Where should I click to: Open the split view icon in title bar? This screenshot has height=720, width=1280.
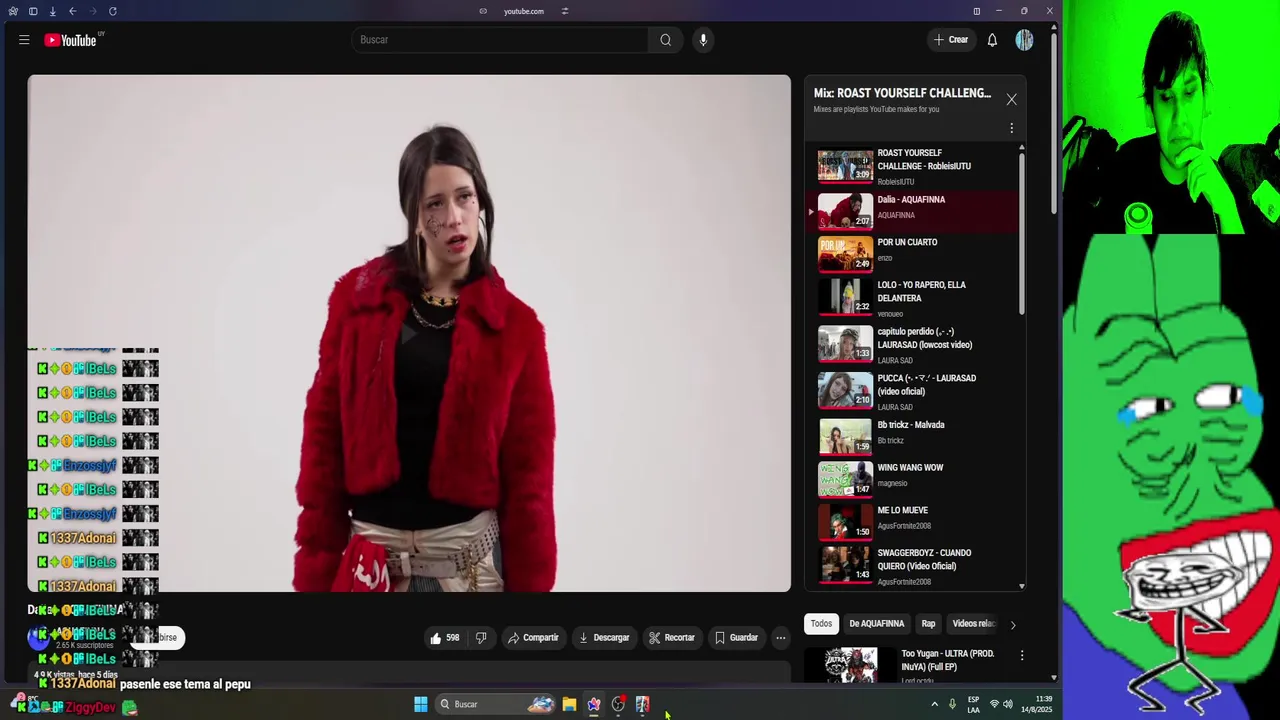977,11
